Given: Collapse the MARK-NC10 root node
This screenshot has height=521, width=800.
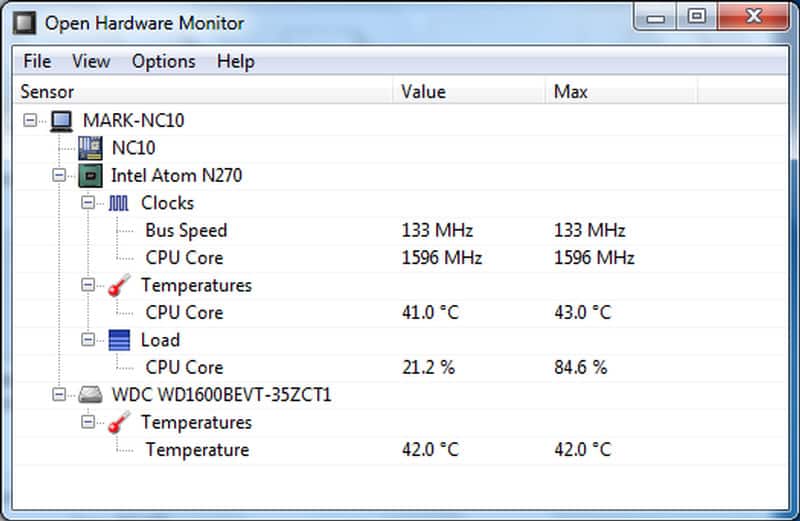Looking at the screenshot, I should click(x=32, y=121).
